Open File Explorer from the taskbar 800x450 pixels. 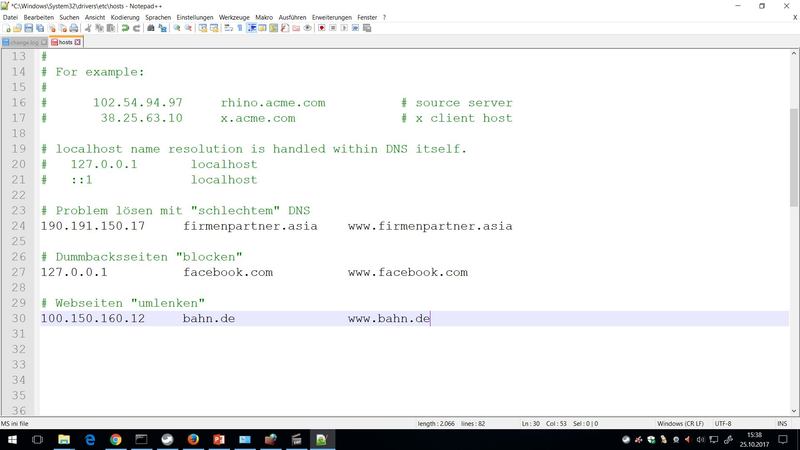(64, 439)
